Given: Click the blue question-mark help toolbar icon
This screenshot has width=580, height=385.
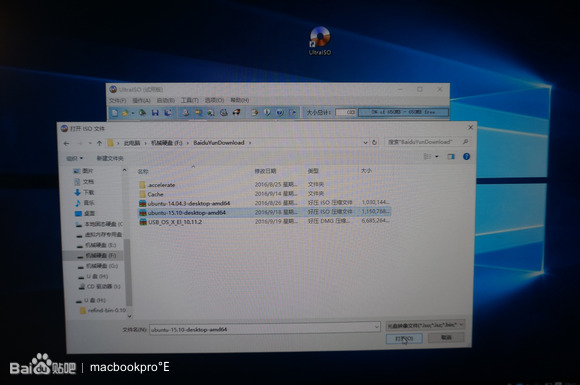Looking at the screenshot, I should (280, 112).
